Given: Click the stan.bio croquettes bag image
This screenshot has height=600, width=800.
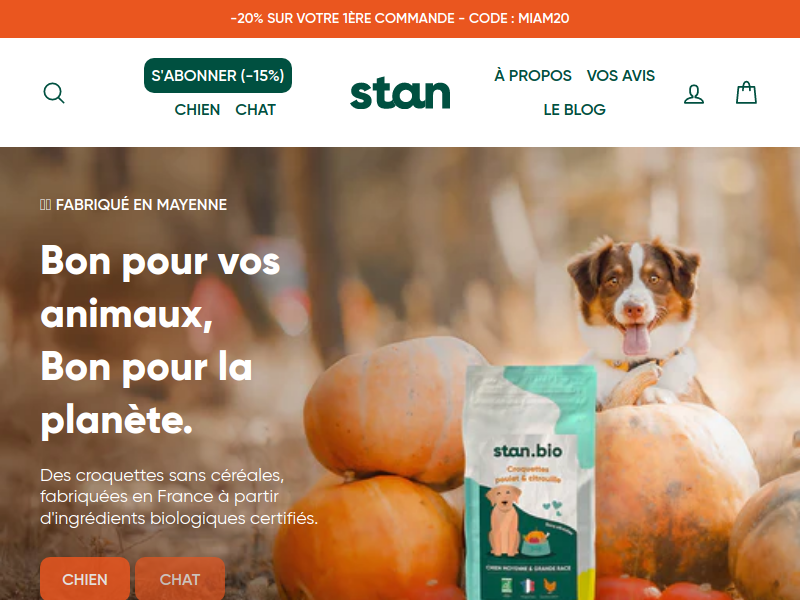Looking at the screenshot, I should click(x=531, y=483).
